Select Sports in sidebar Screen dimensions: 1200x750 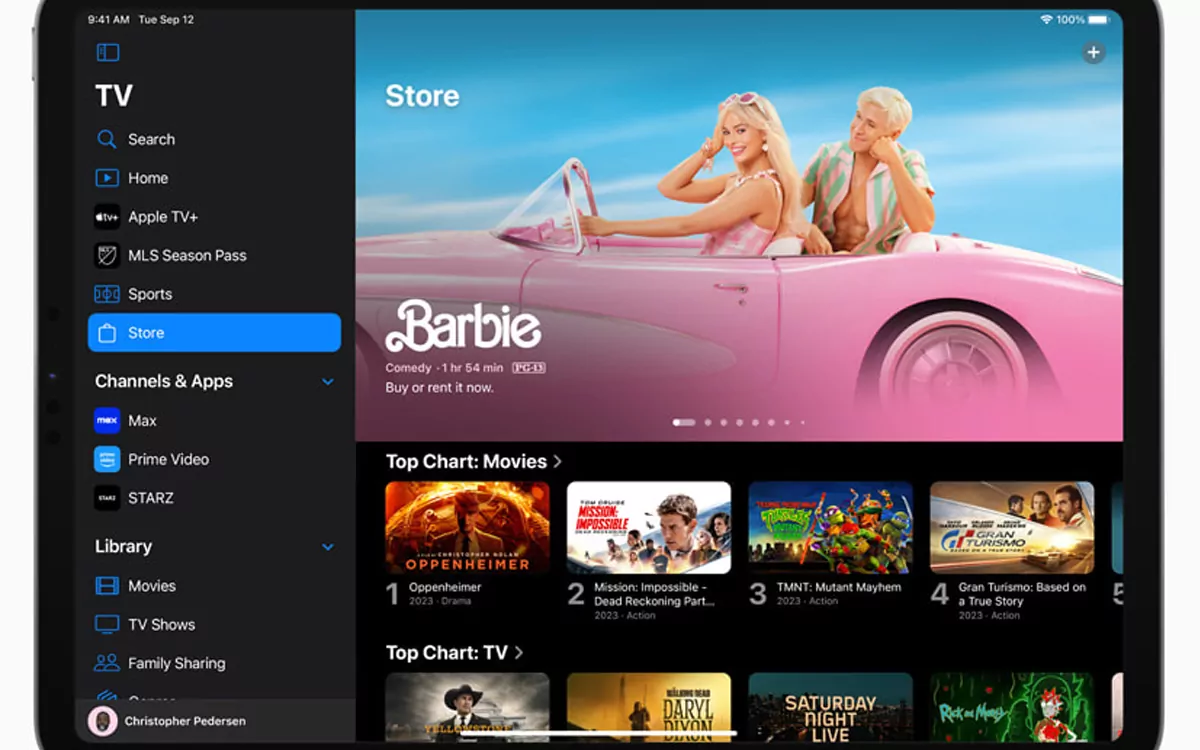[214, 294]
